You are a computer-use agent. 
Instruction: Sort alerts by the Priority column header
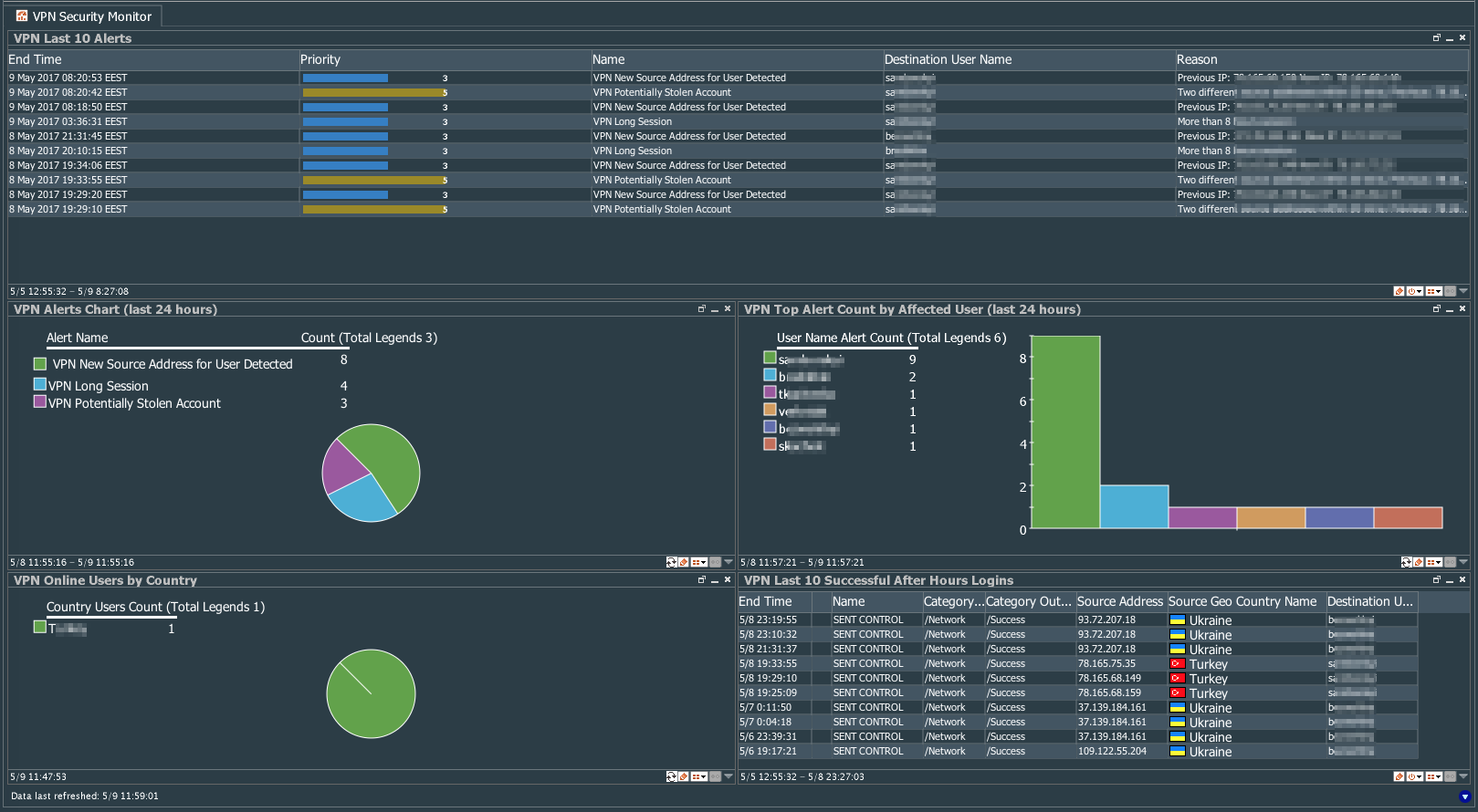(x=320, y=59)
